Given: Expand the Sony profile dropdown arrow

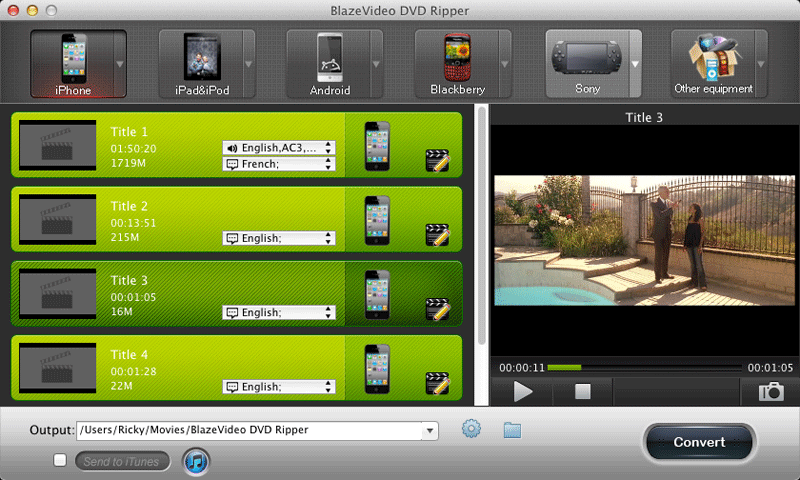Looking at the screenshot, I should click(635, 64).
